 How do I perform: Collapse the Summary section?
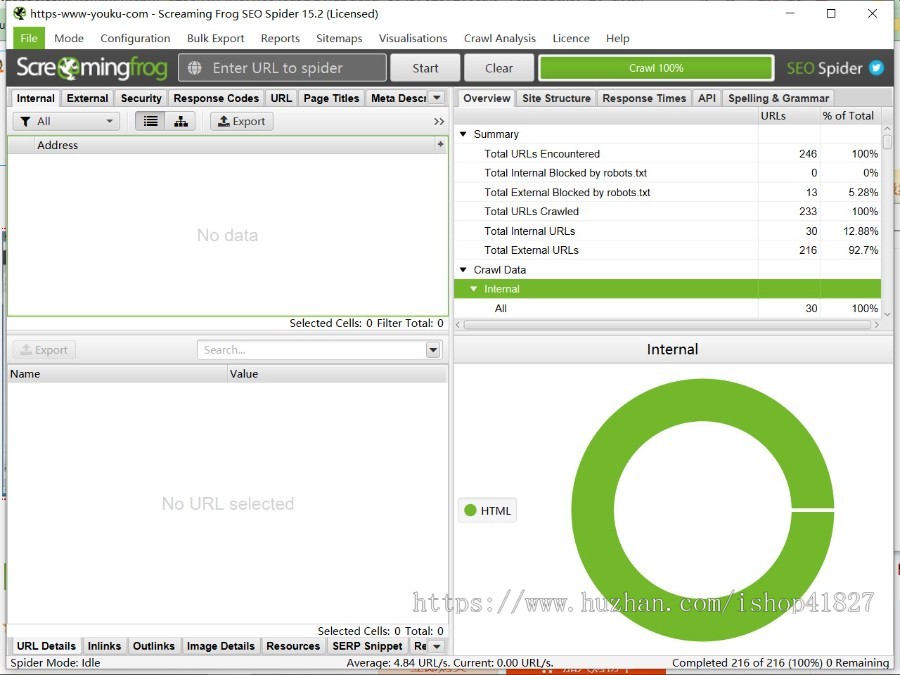(x=463, y=134)
